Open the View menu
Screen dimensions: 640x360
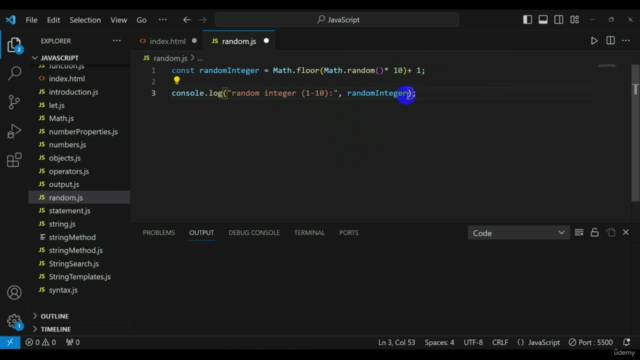[118, 20]
